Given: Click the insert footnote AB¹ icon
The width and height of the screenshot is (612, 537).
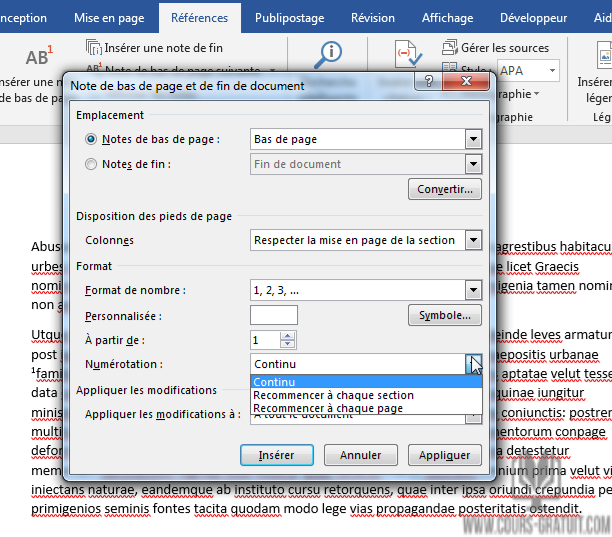Looking at the screenshot, I should pos(38,57).
